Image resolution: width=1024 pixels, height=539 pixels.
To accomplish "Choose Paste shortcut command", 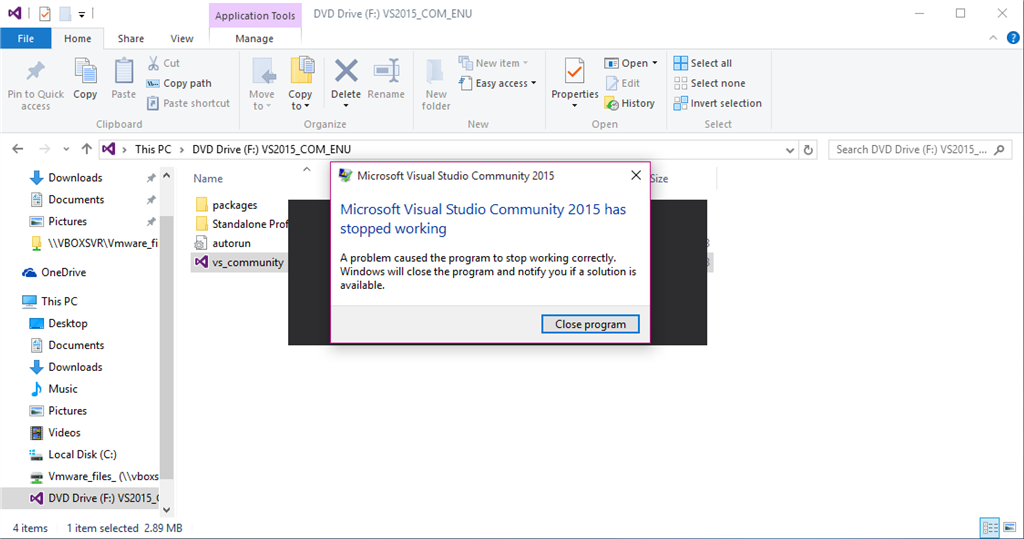I will pos(189,103).
